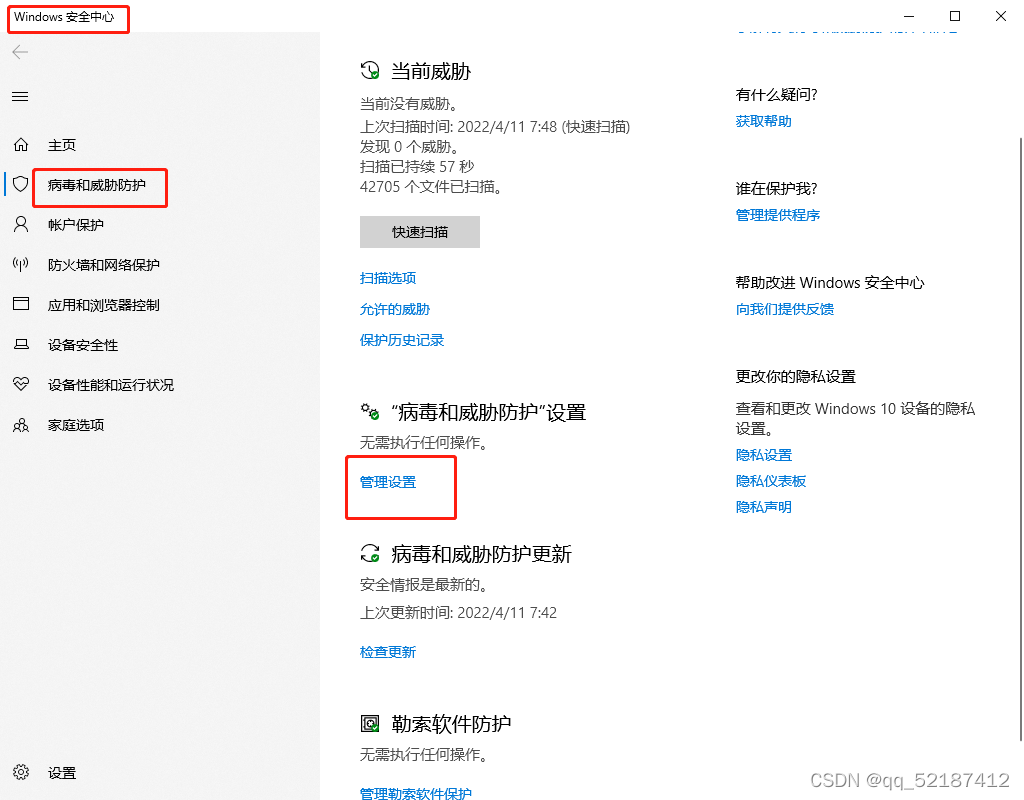Click 获取帮助 link
Viewport: 1024px width, 800px height.
[763, 121]
